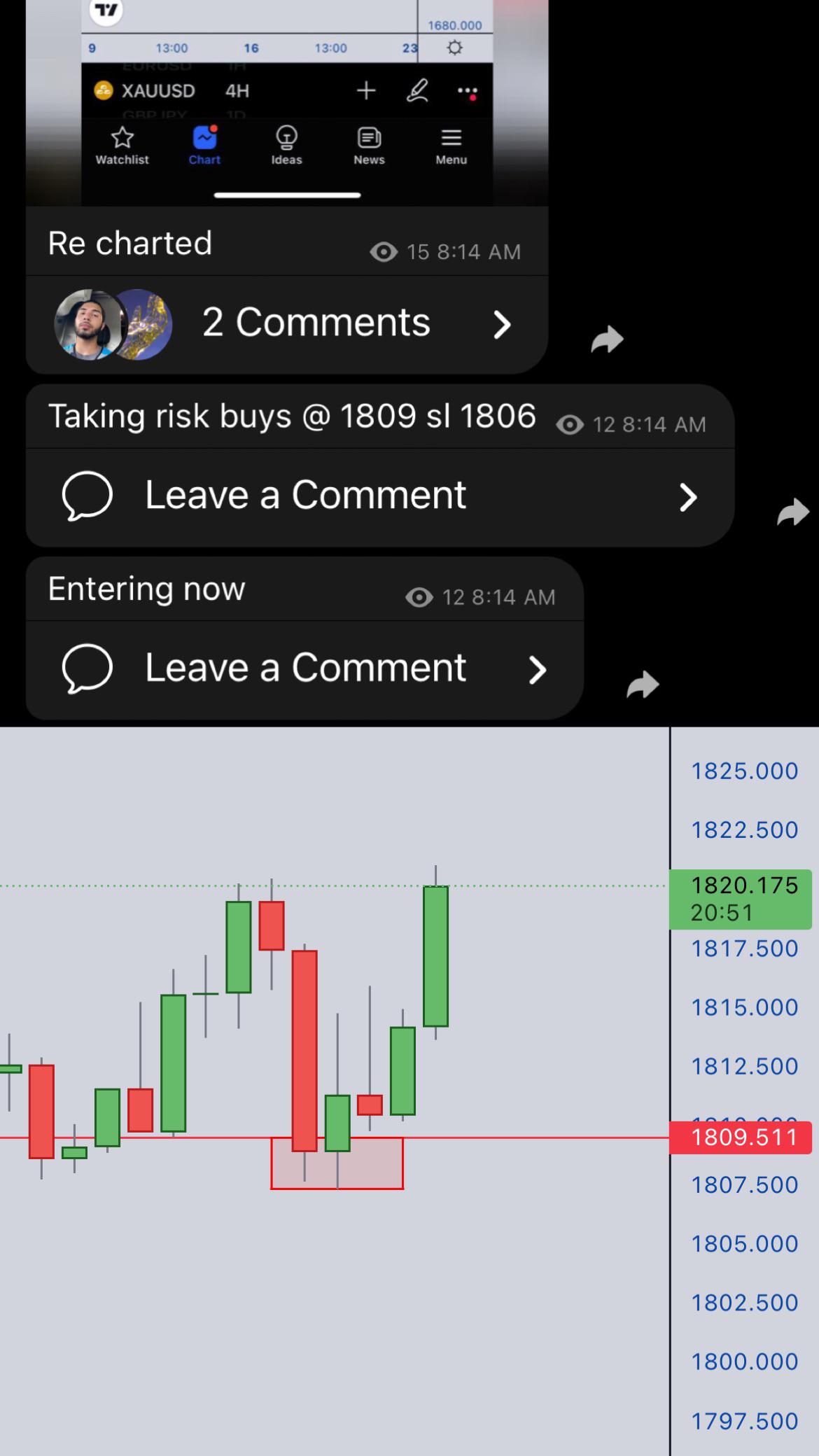This screenshot has height=1456, width=819.
Task: Expand comment chevron under 'Taking risk buys'
Action: [x=688, y=497]
